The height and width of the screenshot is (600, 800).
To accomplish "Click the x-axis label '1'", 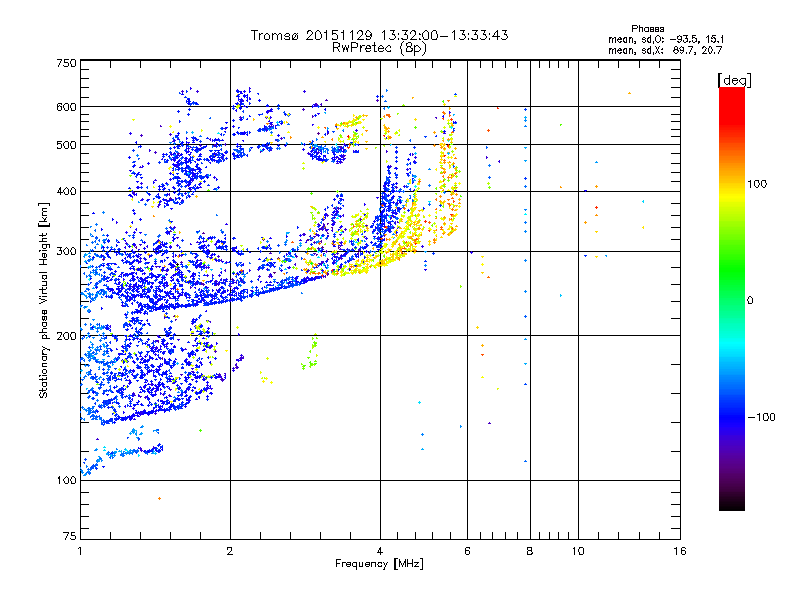I will [81, 551].
